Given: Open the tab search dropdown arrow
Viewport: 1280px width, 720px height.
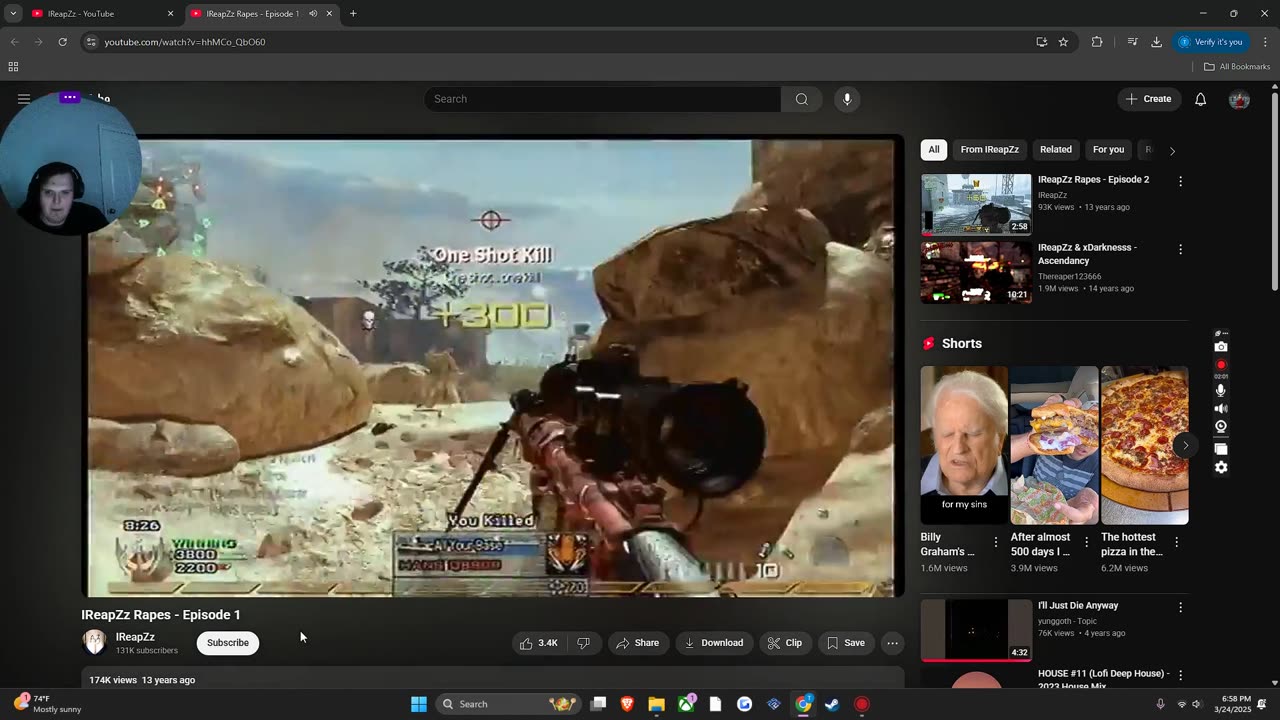Looking at the screenshot, I should click(x=13, y=14).
